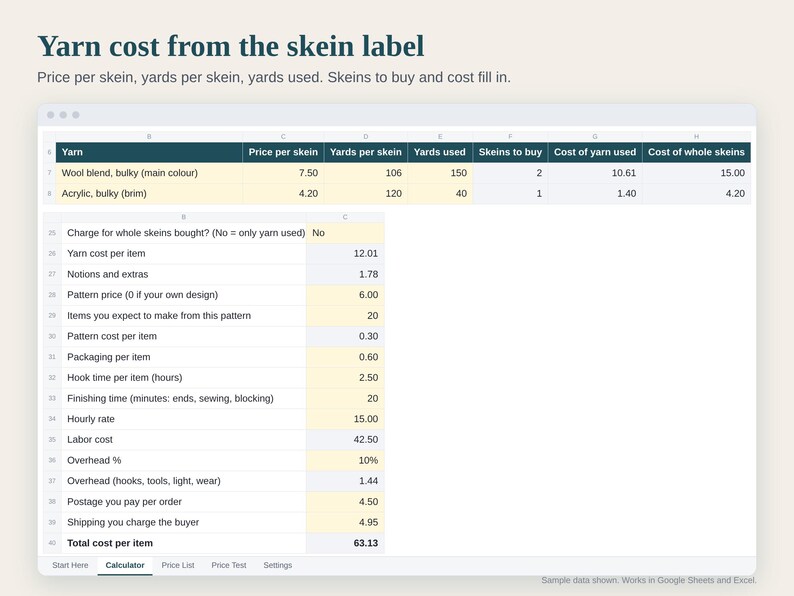
Task: Click the 'Wool blend, bulky (main colour)' yarn cell
Action: pos(149,173)
